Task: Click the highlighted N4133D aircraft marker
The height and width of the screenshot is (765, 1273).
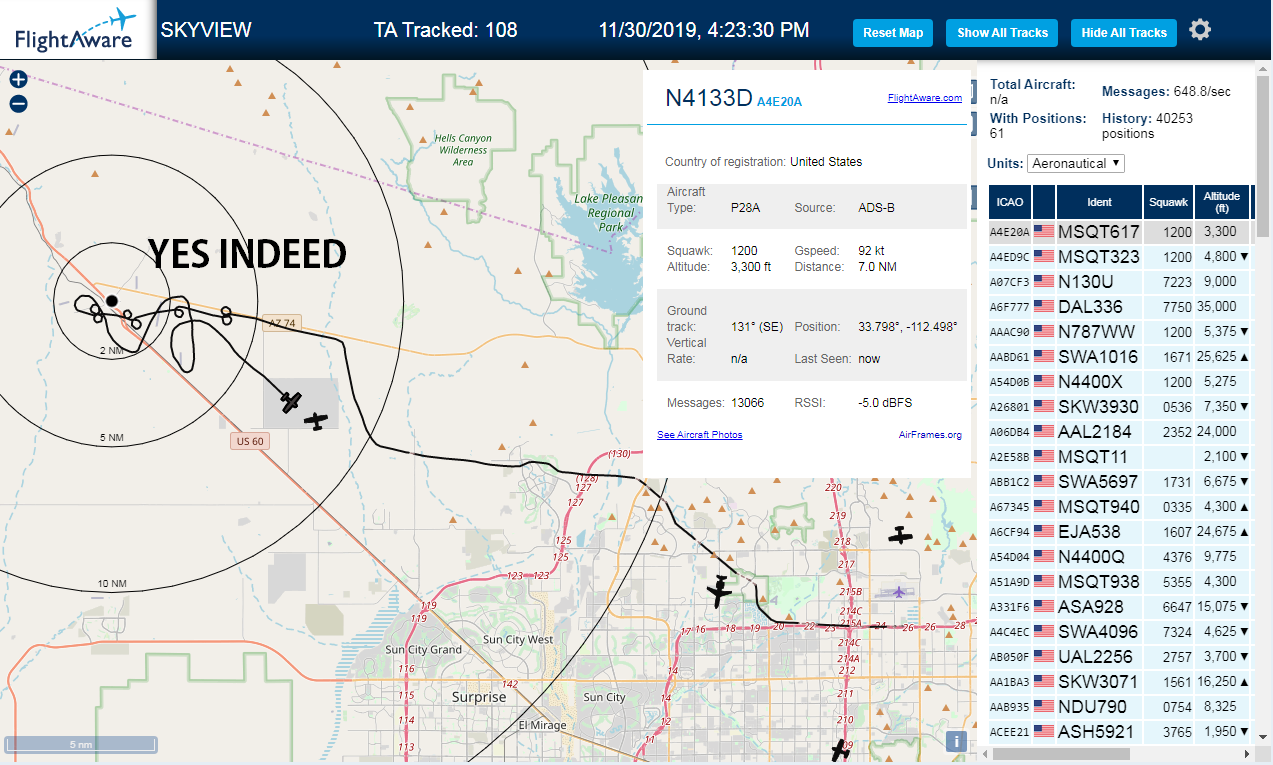Action: [291, 402]
